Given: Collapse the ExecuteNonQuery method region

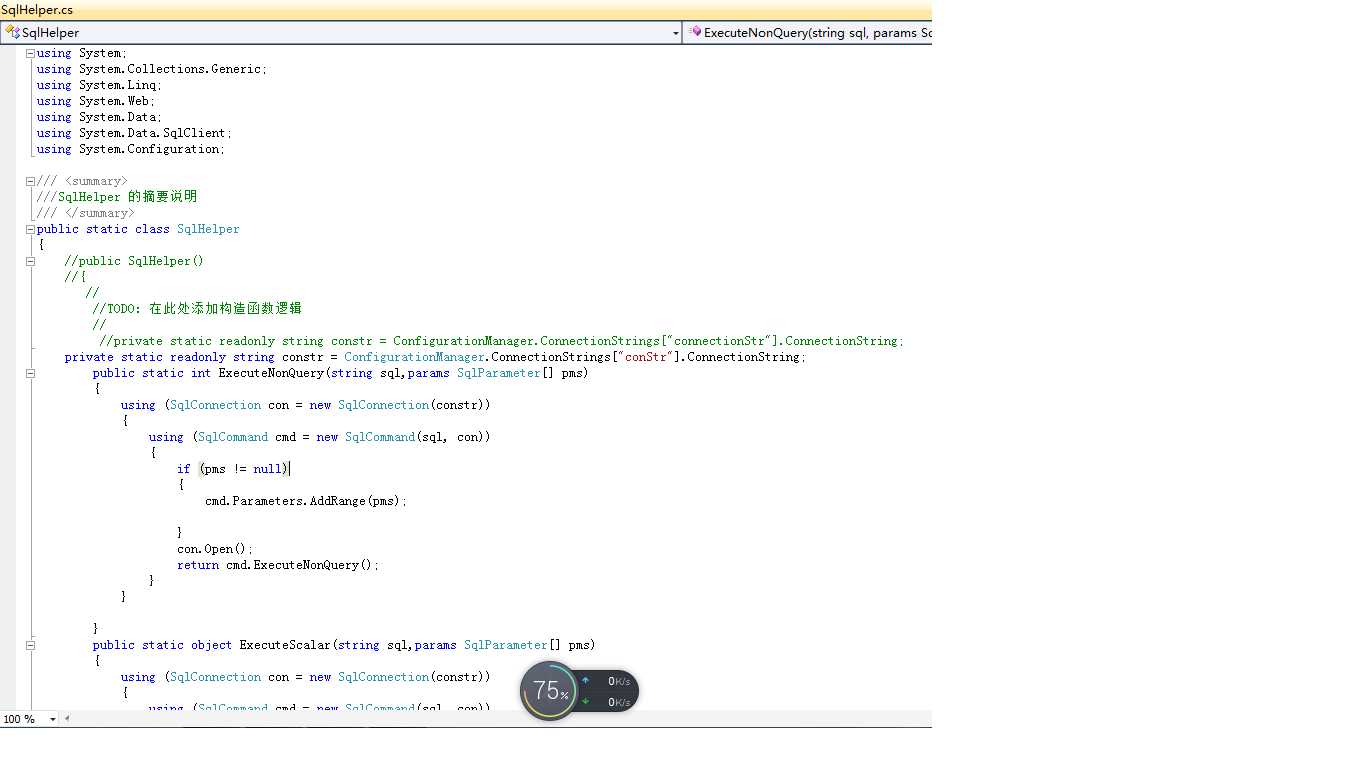Looking at the screenshot, I should 30,373.
